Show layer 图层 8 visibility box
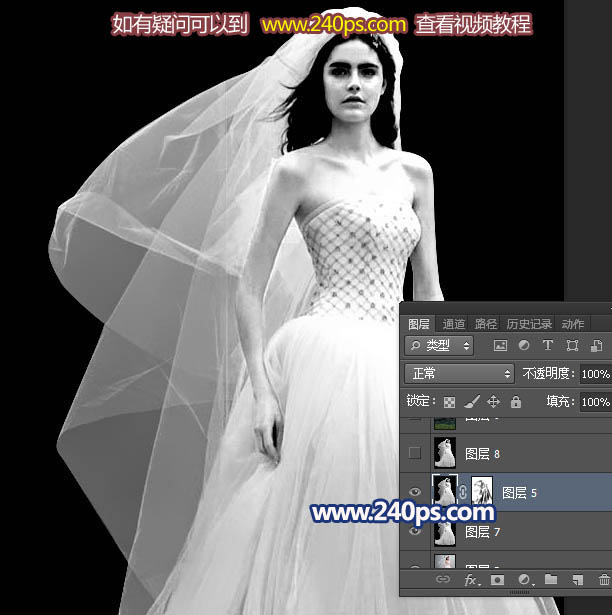Image resolution: width=612 pixels, height=615 pixels. click(415, 453)
